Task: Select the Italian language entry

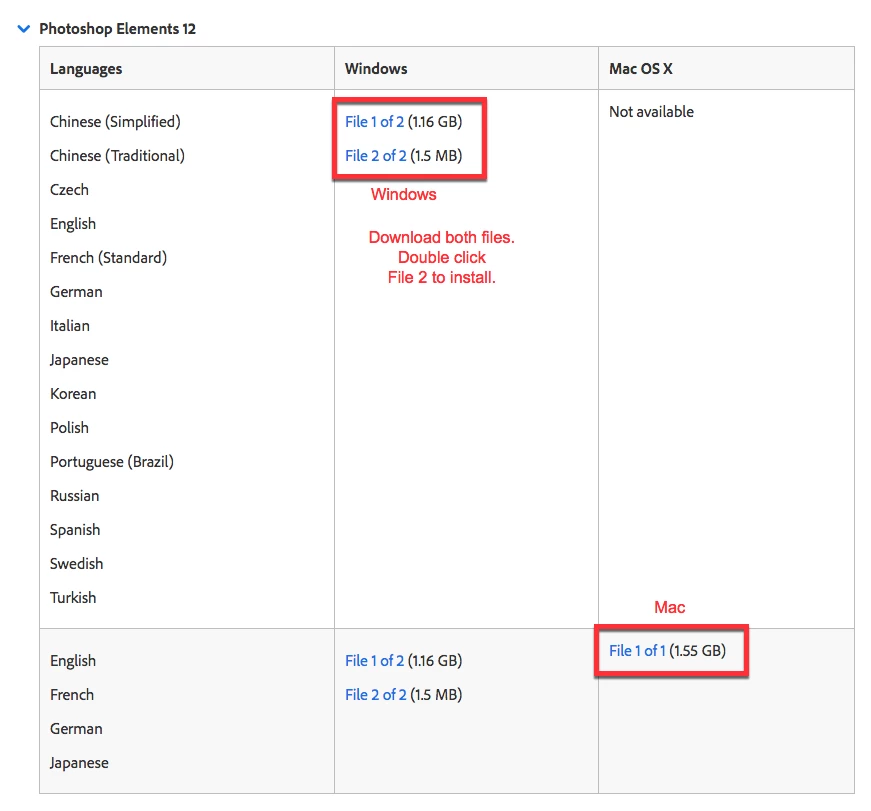Action: 70,326
